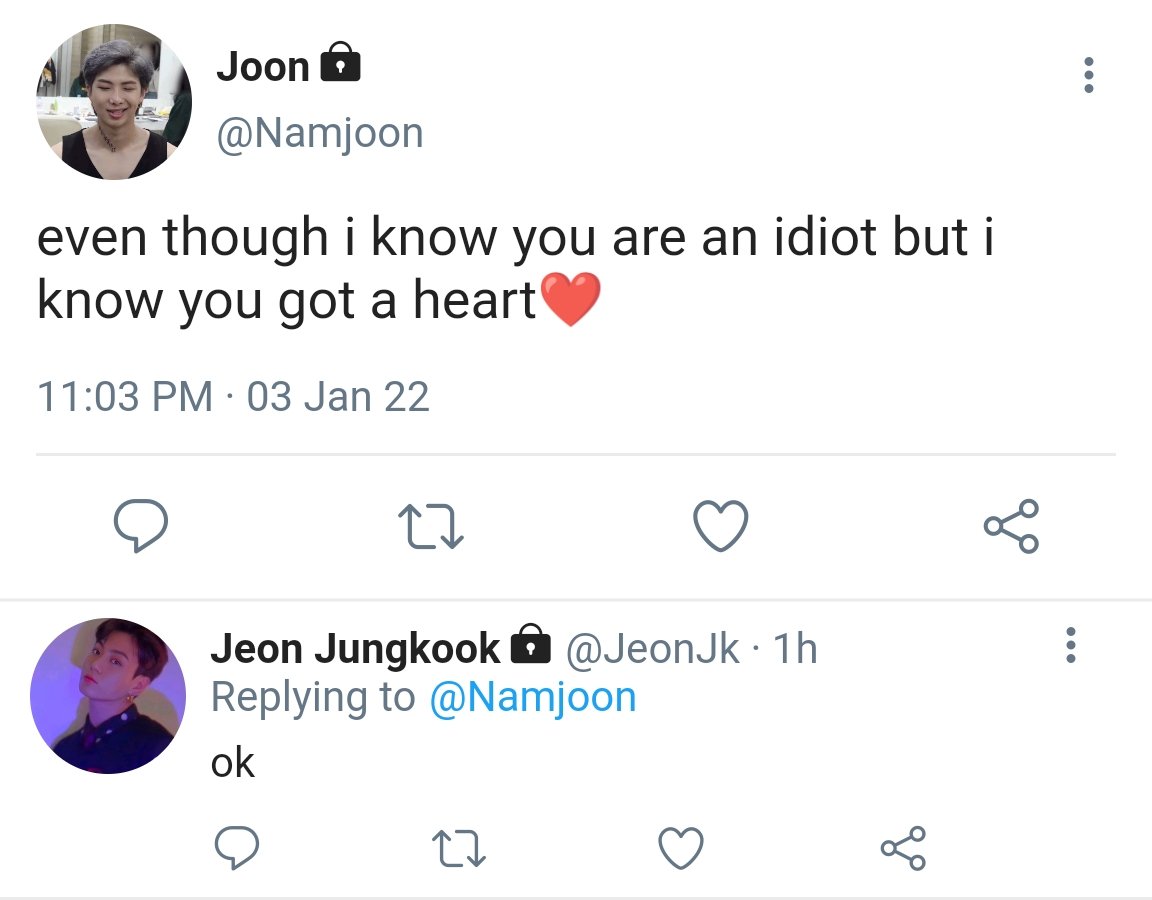The image size is (1152, 900).
Task: Share Jeon Jungkook's reply tweet
Action: (x=904, y=849)
